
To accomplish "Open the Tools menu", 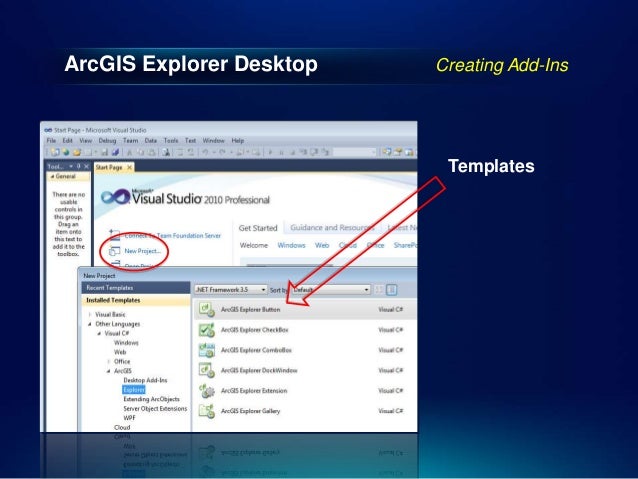I will coord(171,140).
